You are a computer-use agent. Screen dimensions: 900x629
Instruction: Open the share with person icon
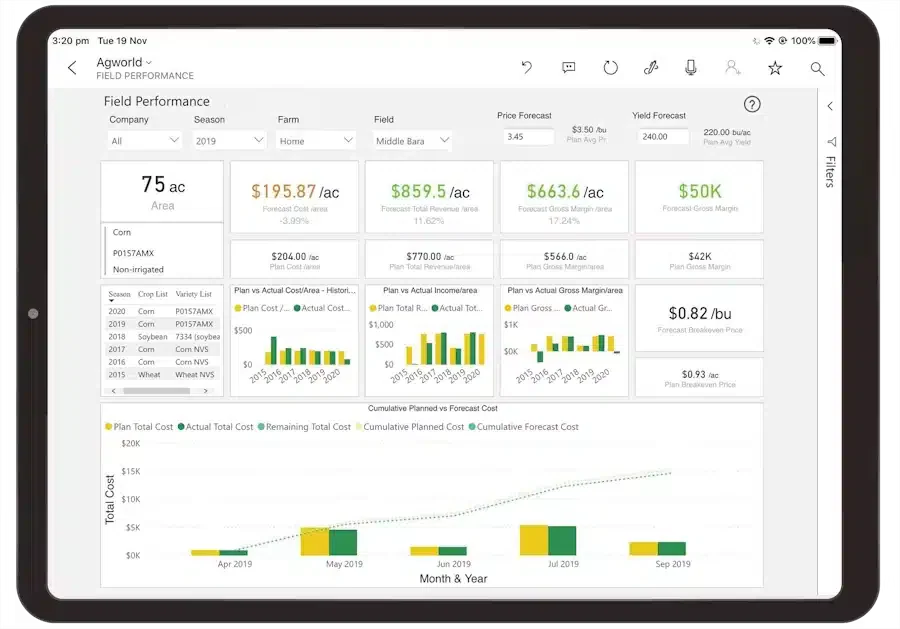(x=732, y=68)
